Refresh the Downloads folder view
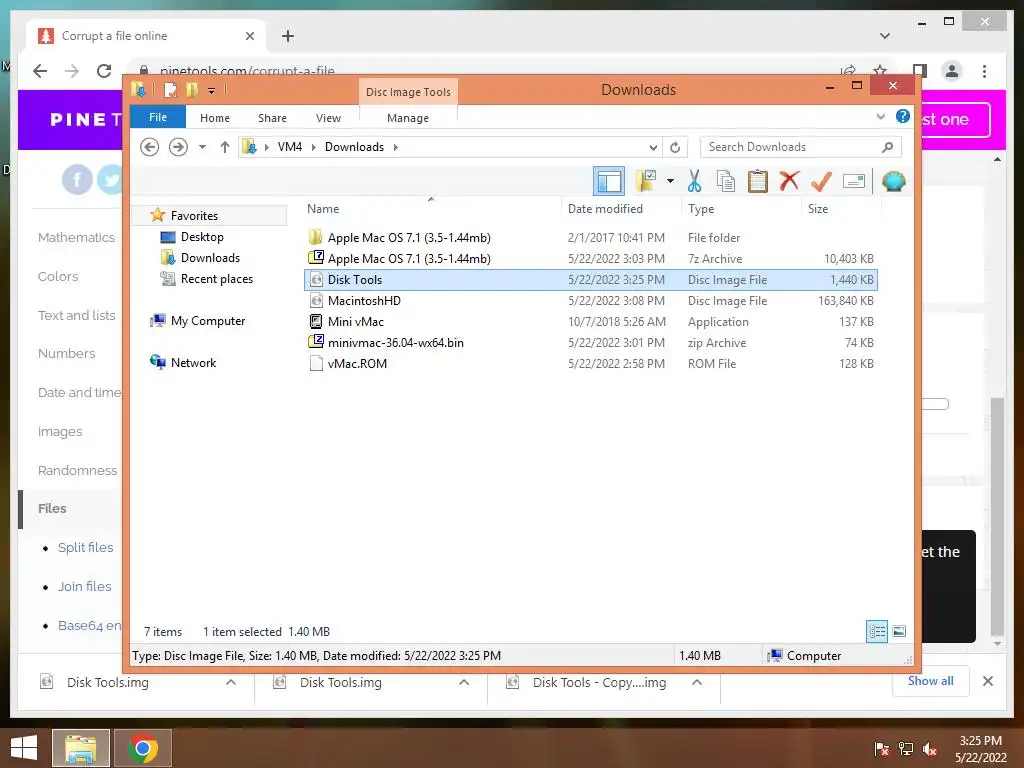The image size is (1024, 768). pyautogui.click(x=675, y=147)
